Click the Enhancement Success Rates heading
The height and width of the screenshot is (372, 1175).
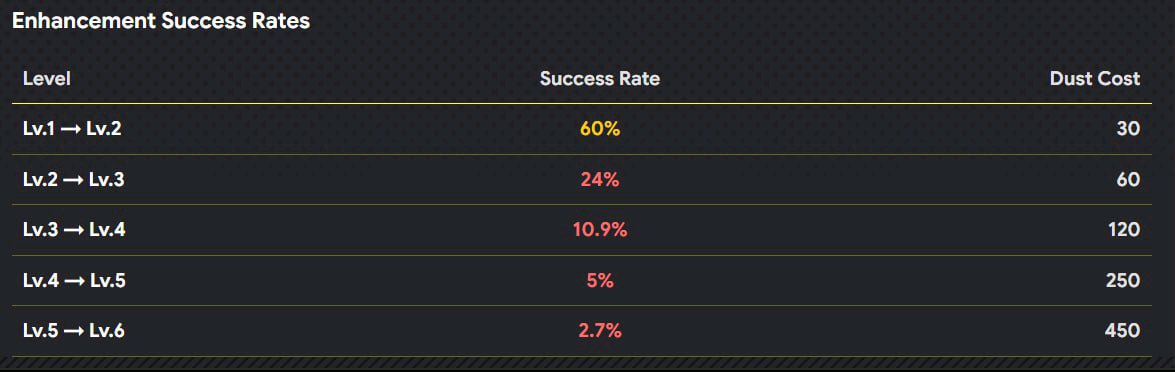coord(160,21)
